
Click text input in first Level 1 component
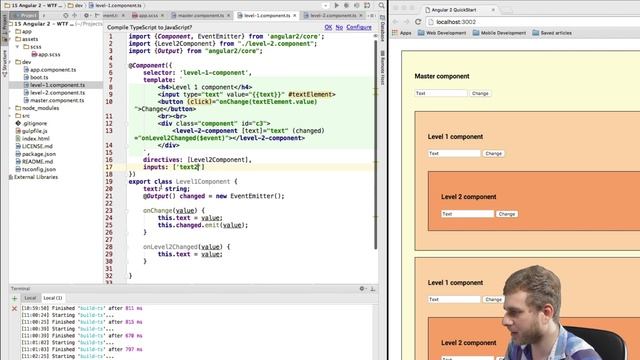pyautogui.click(x=454, y=153)
